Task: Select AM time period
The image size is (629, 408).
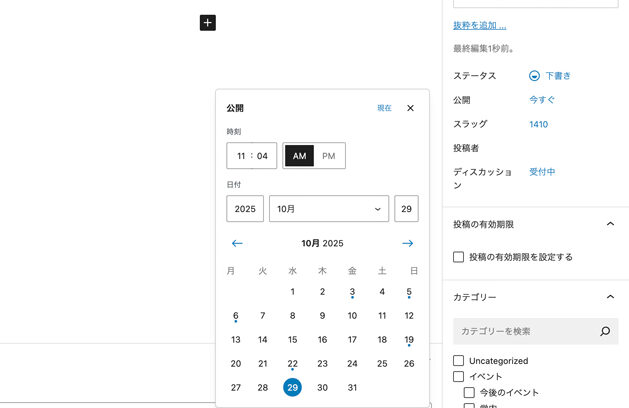Action: [299, 156]
